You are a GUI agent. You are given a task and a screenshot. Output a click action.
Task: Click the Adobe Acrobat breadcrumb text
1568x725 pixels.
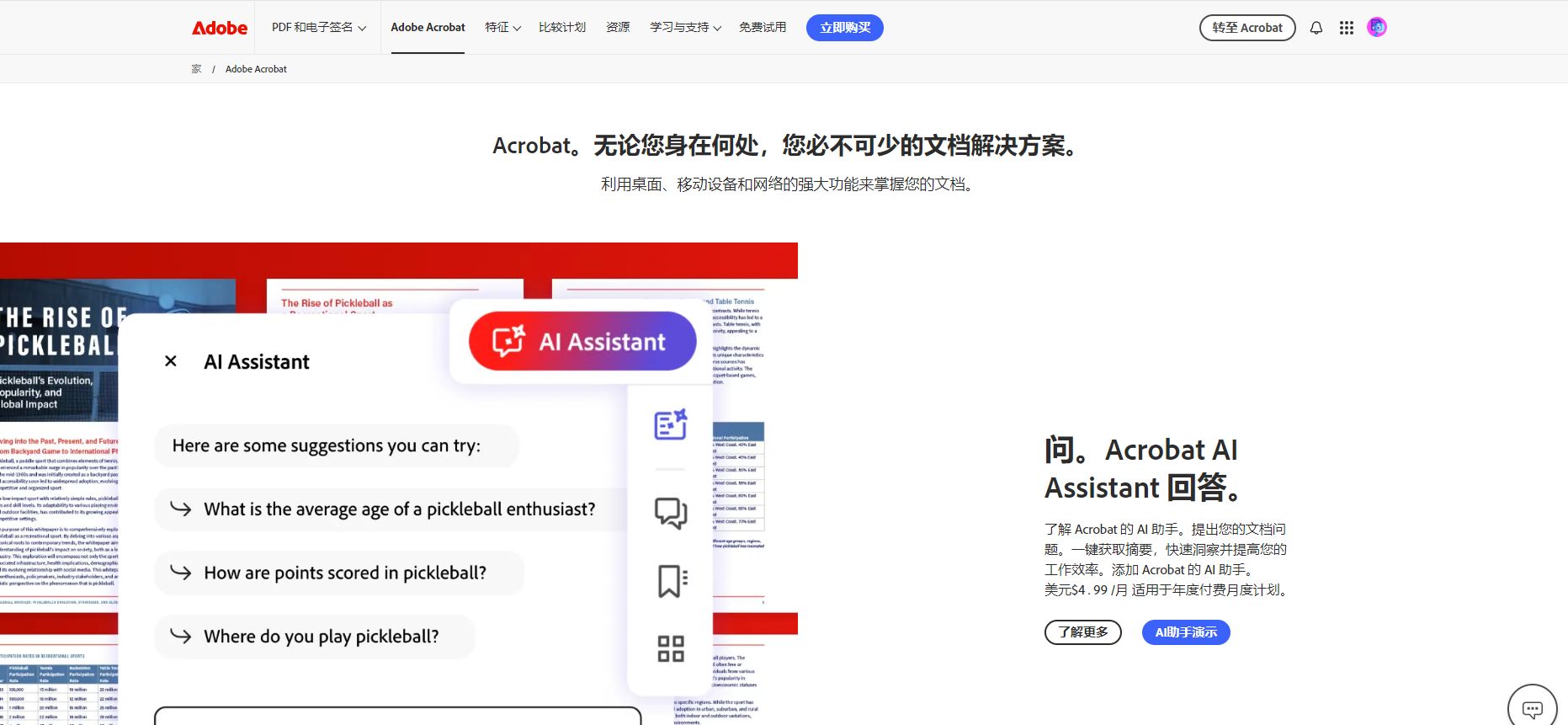point(256,69)
